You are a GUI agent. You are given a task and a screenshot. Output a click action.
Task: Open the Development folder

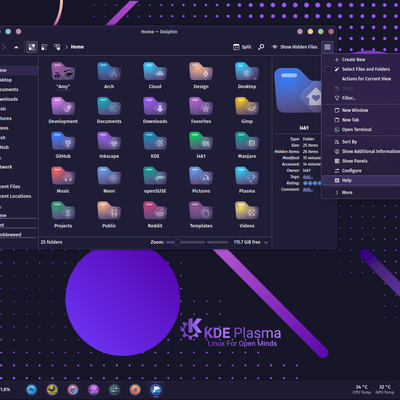[x=63, y=110]
